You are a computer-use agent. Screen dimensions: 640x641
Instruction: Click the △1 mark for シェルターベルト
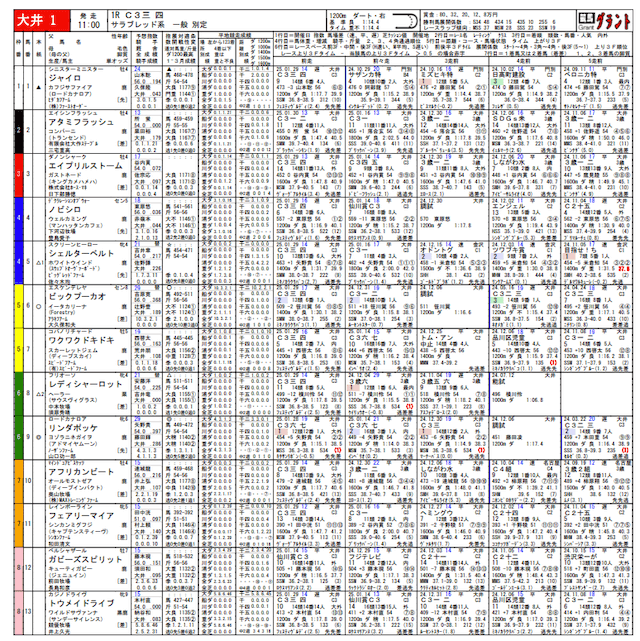(x=40, y=262)
